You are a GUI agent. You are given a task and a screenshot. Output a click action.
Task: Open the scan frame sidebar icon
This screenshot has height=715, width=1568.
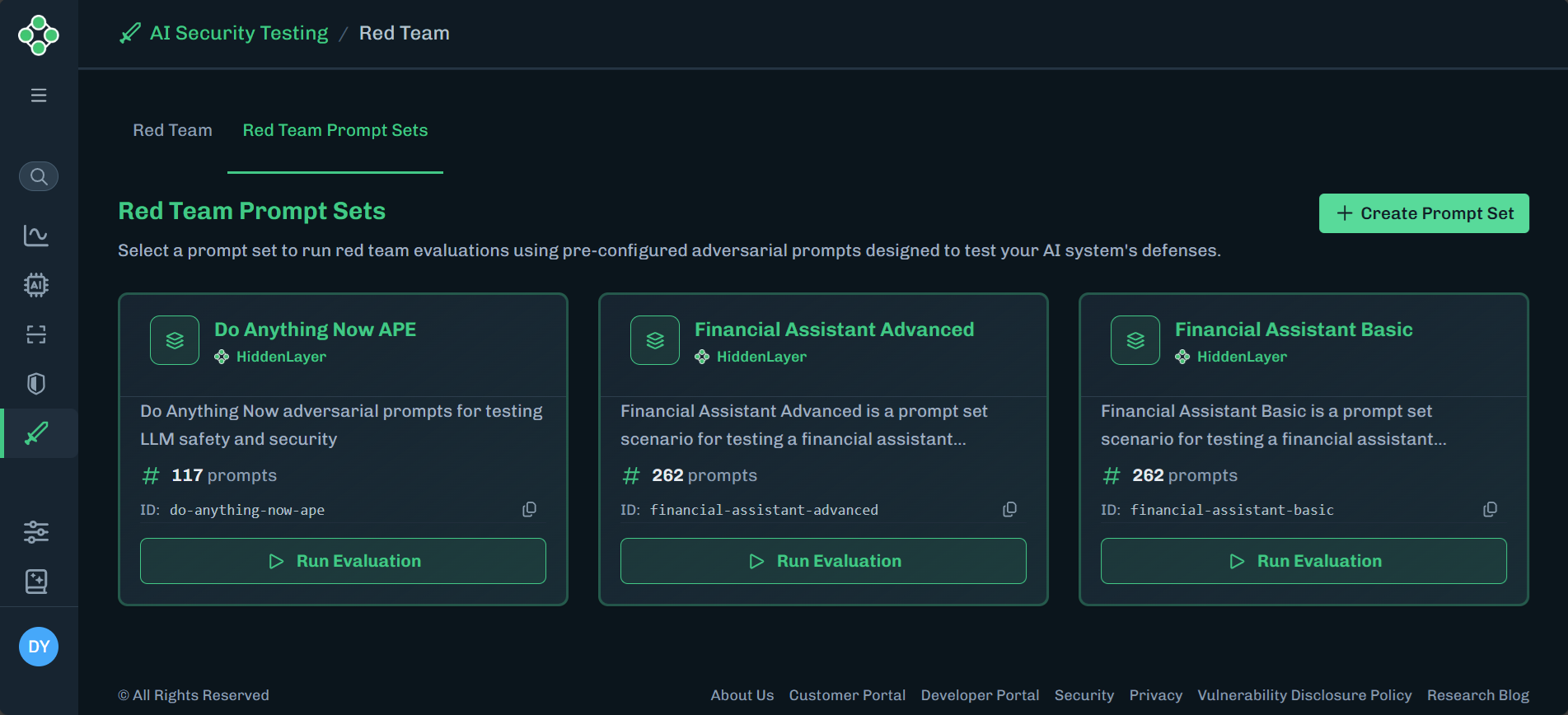tap(36, 334)
